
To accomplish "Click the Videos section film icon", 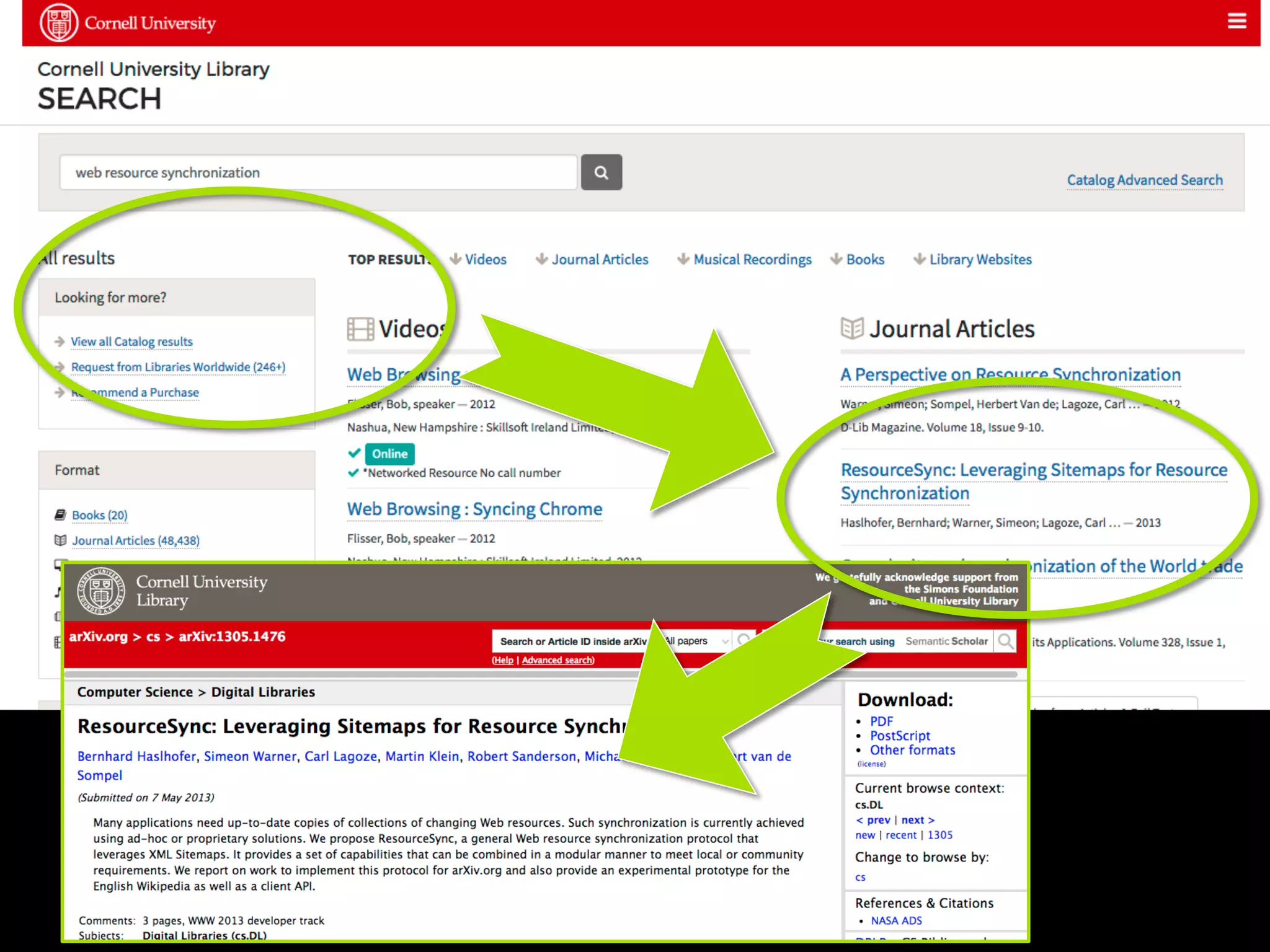I will click(360, 329).
